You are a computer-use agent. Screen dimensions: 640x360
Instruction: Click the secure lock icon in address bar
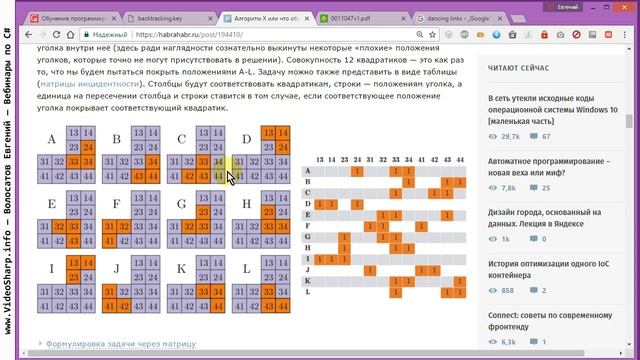click(86, 35)
